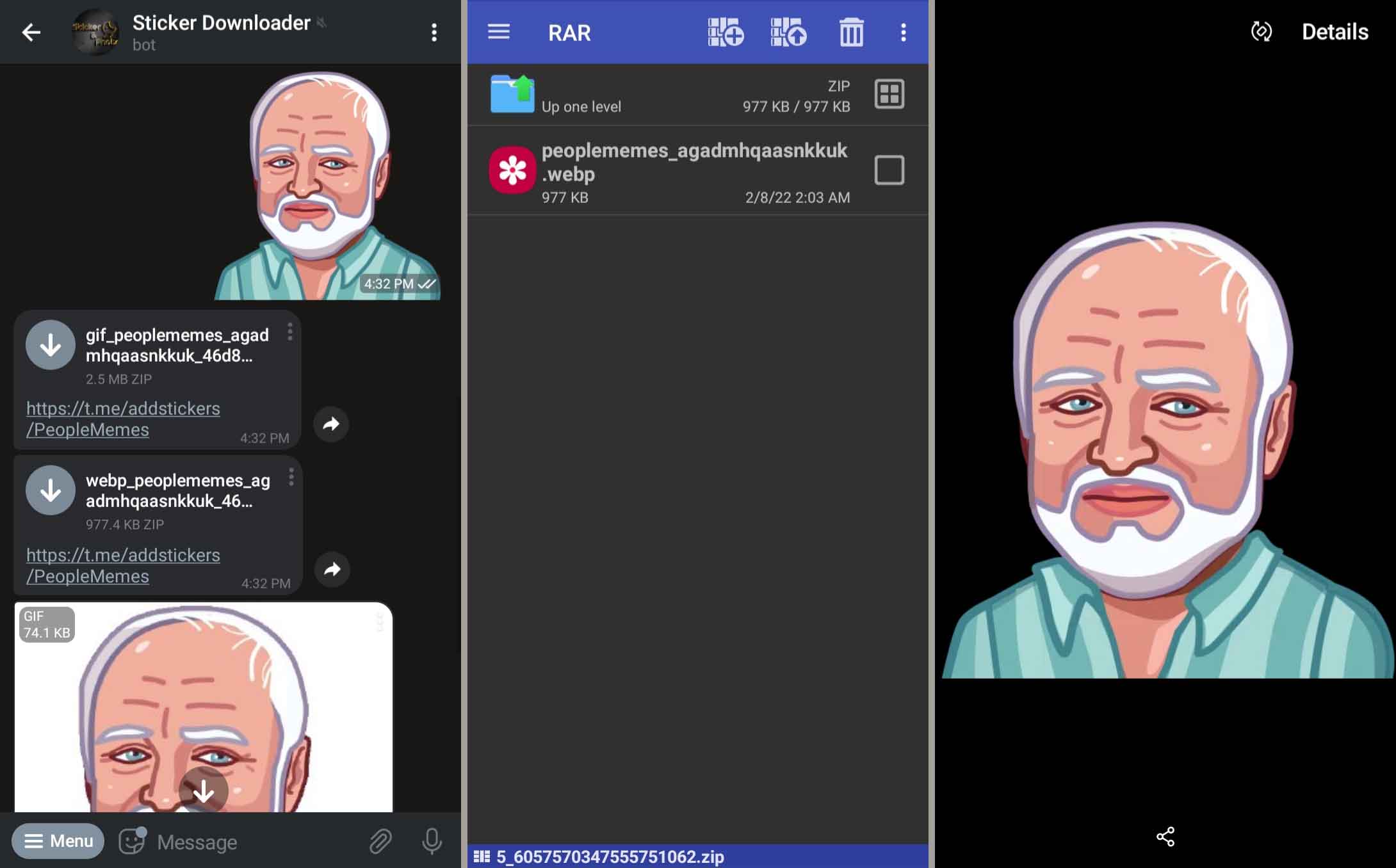Open Telegram chat three-dot options menu
Screen dimensions: 1396x868
[x=434, y=33]
